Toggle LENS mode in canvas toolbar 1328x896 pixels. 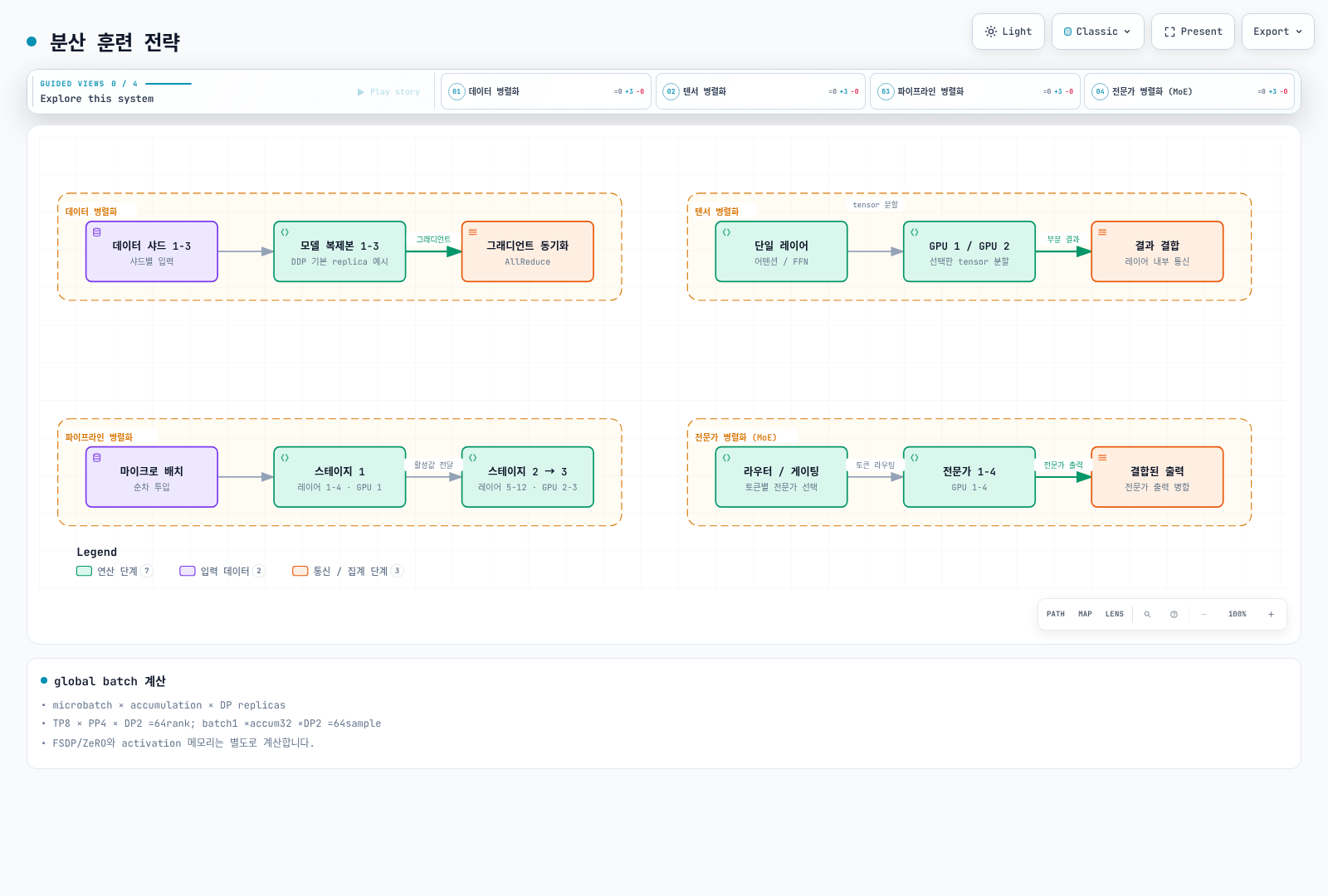pos(1115,614)
